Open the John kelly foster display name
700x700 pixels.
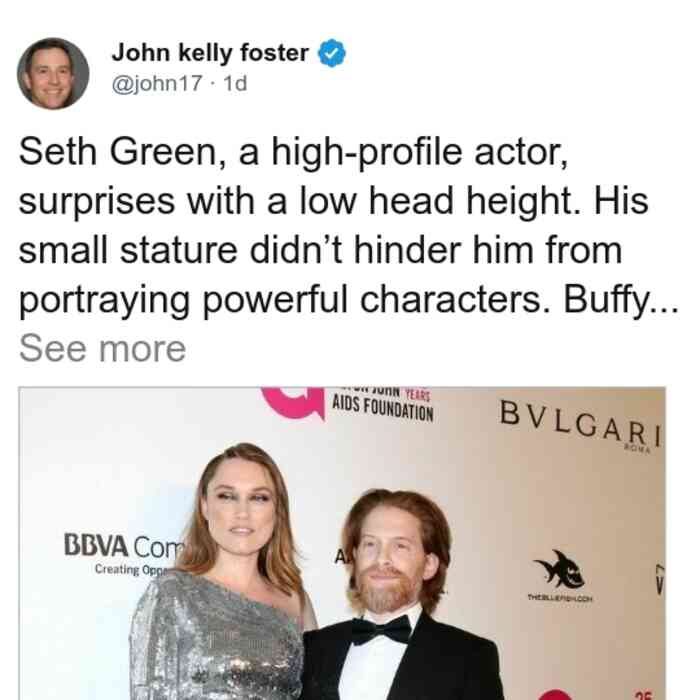coord(210,53)
